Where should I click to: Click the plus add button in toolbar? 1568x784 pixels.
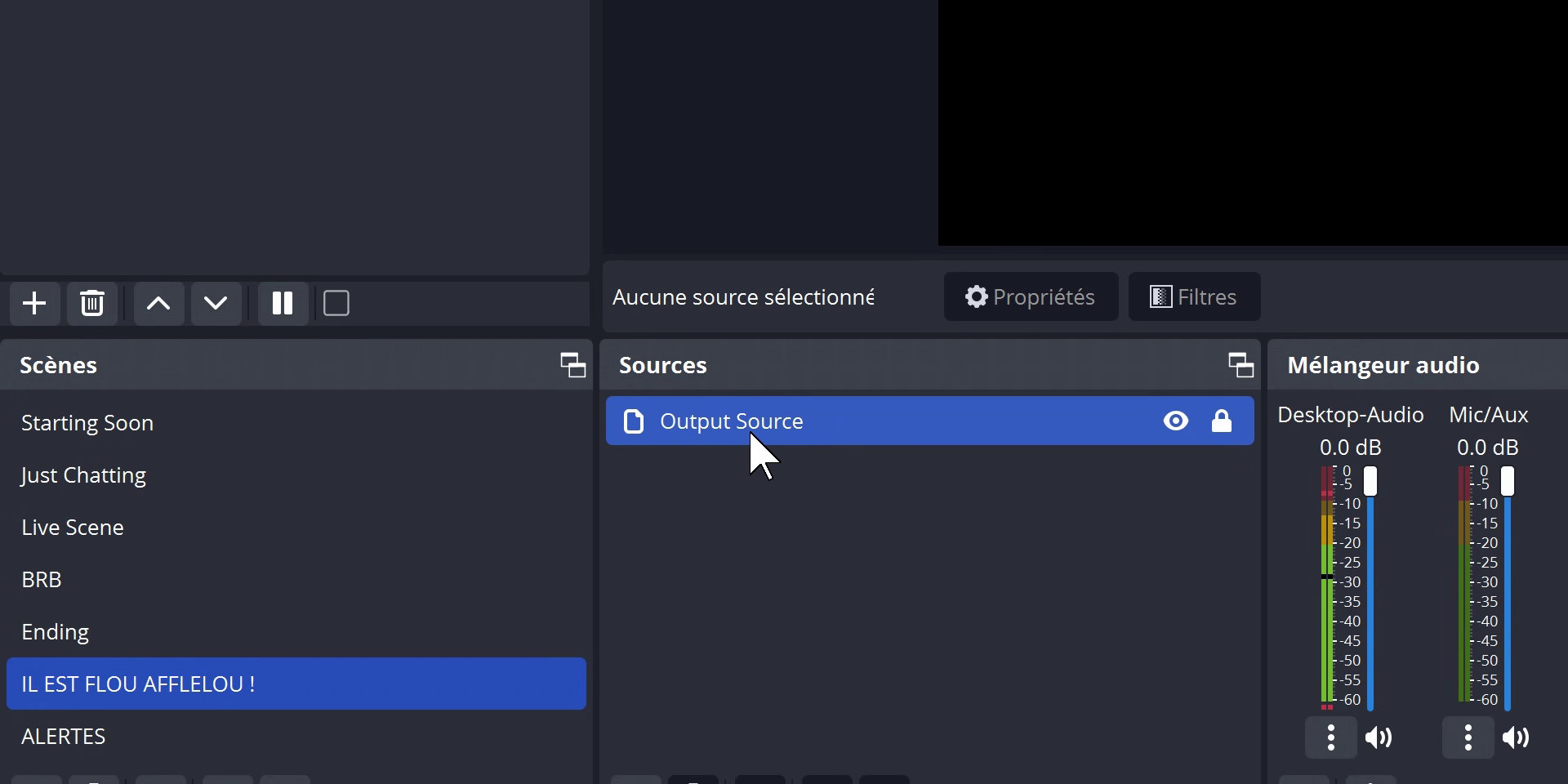(34, 304)
